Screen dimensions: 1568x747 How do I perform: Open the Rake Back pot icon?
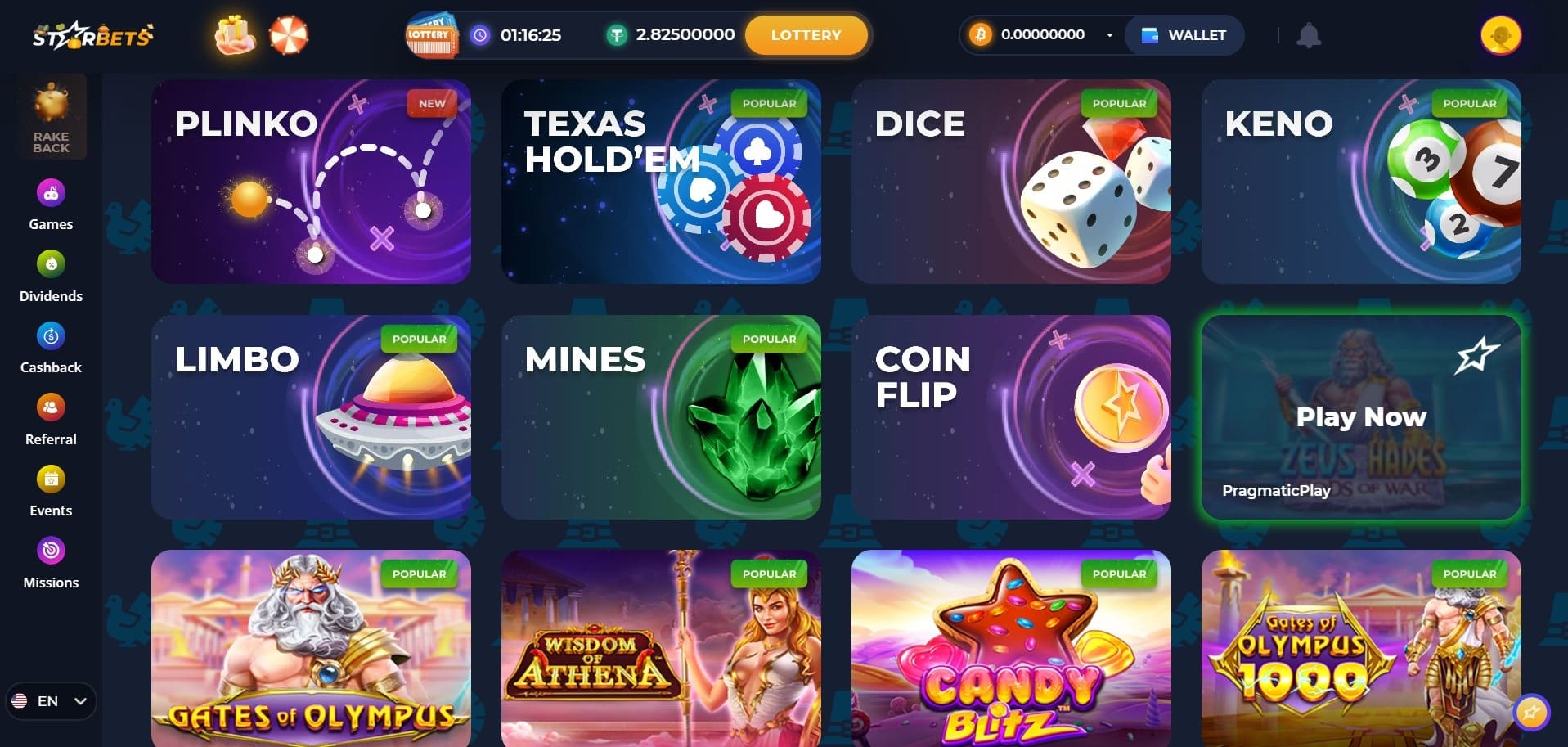(51, 116)
